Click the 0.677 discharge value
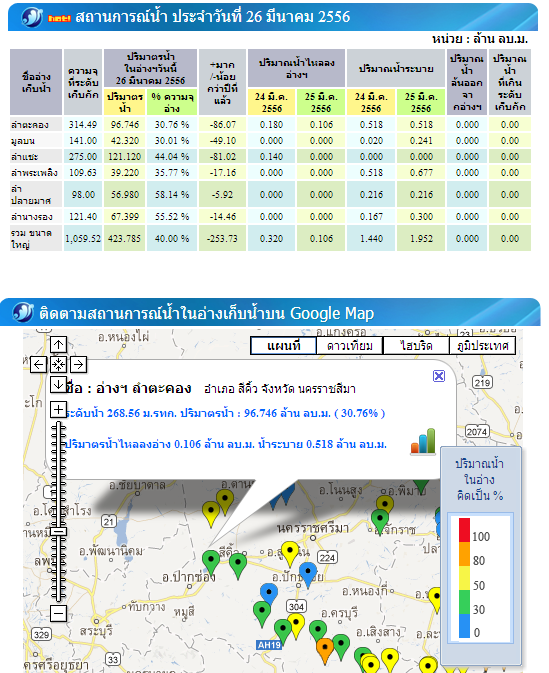Viewport: 549px width, 673px height. [x=421, y=173]
